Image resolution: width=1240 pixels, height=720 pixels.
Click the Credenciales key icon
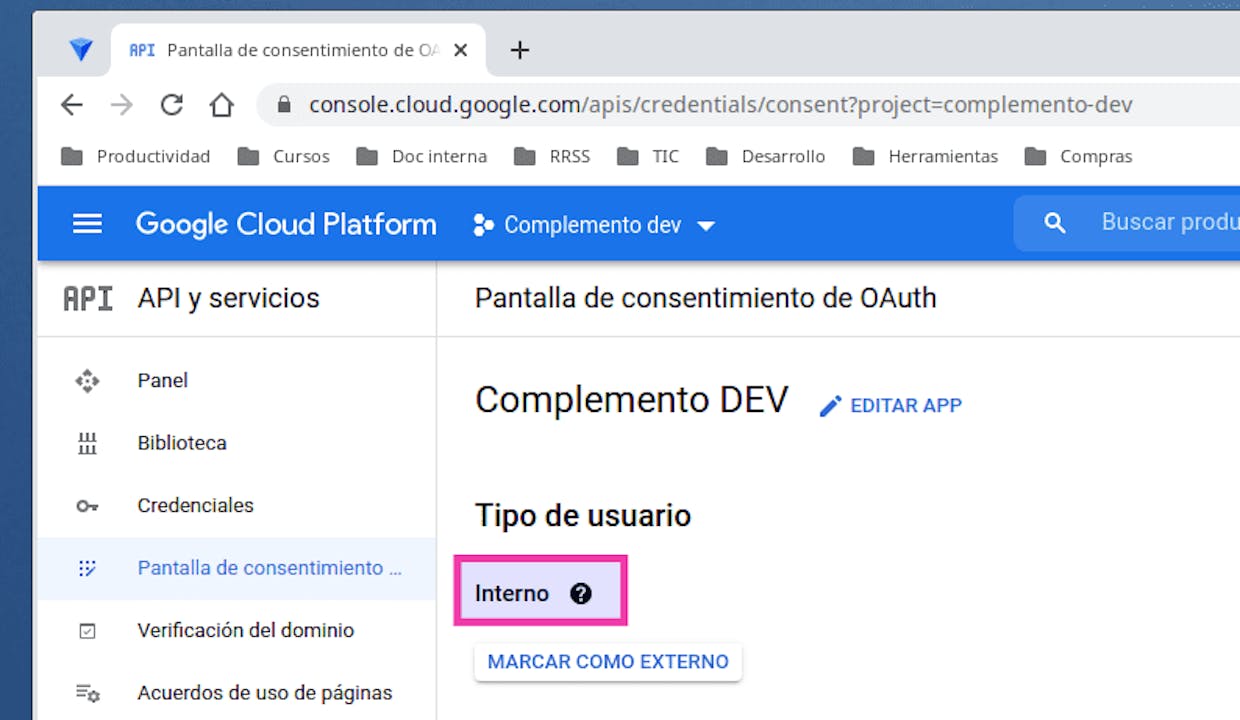click(87, 506)
